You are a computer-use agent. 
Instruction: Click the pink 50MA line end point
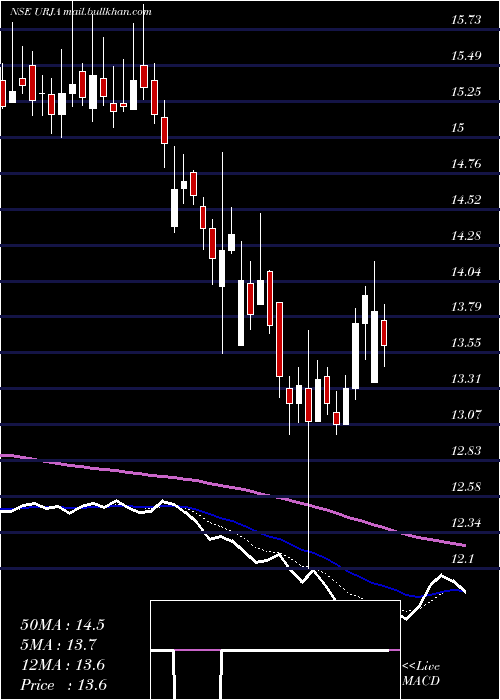click(464, 545)
